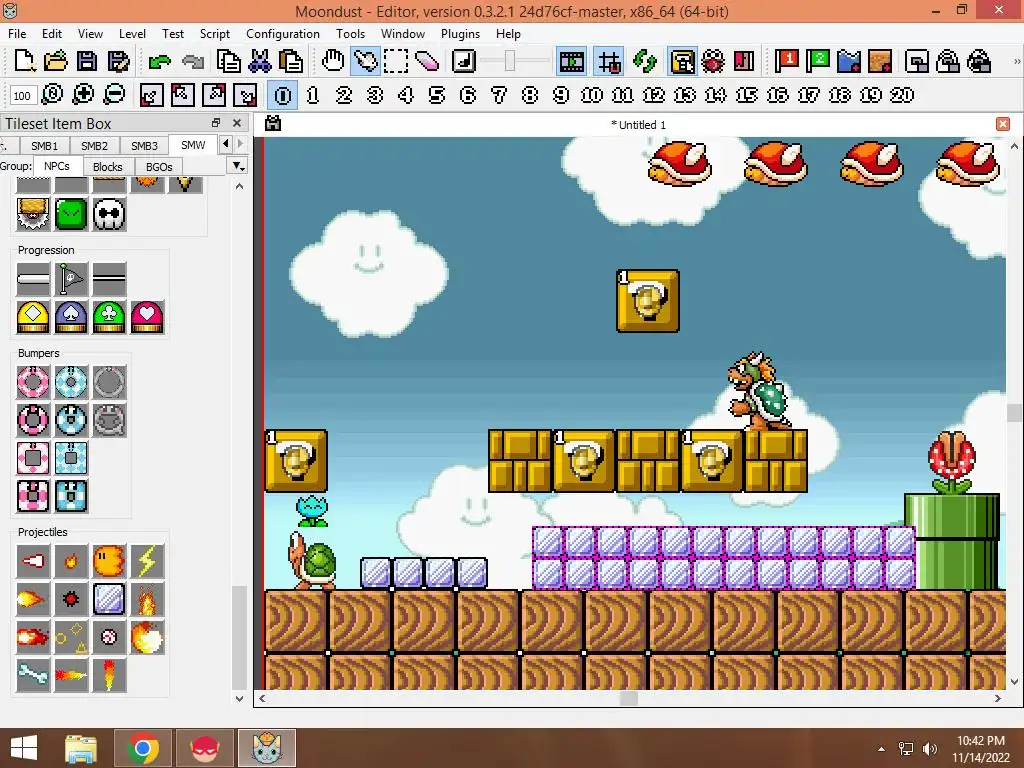Click the tileset tabs left arrow
The height and width of the screenshot is (768, 1024).
[x=226, y=144]
